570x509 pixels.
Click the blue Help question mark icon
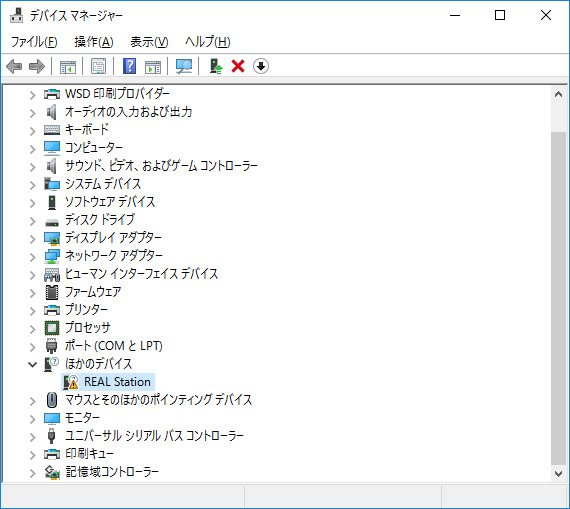tap(129, 66)
